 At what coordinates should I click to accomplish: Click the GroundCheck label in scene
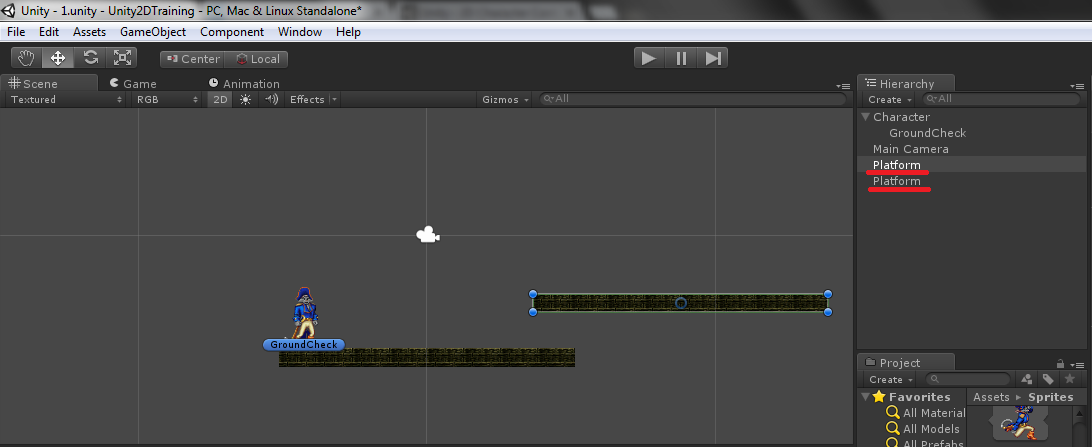point(304,345)
